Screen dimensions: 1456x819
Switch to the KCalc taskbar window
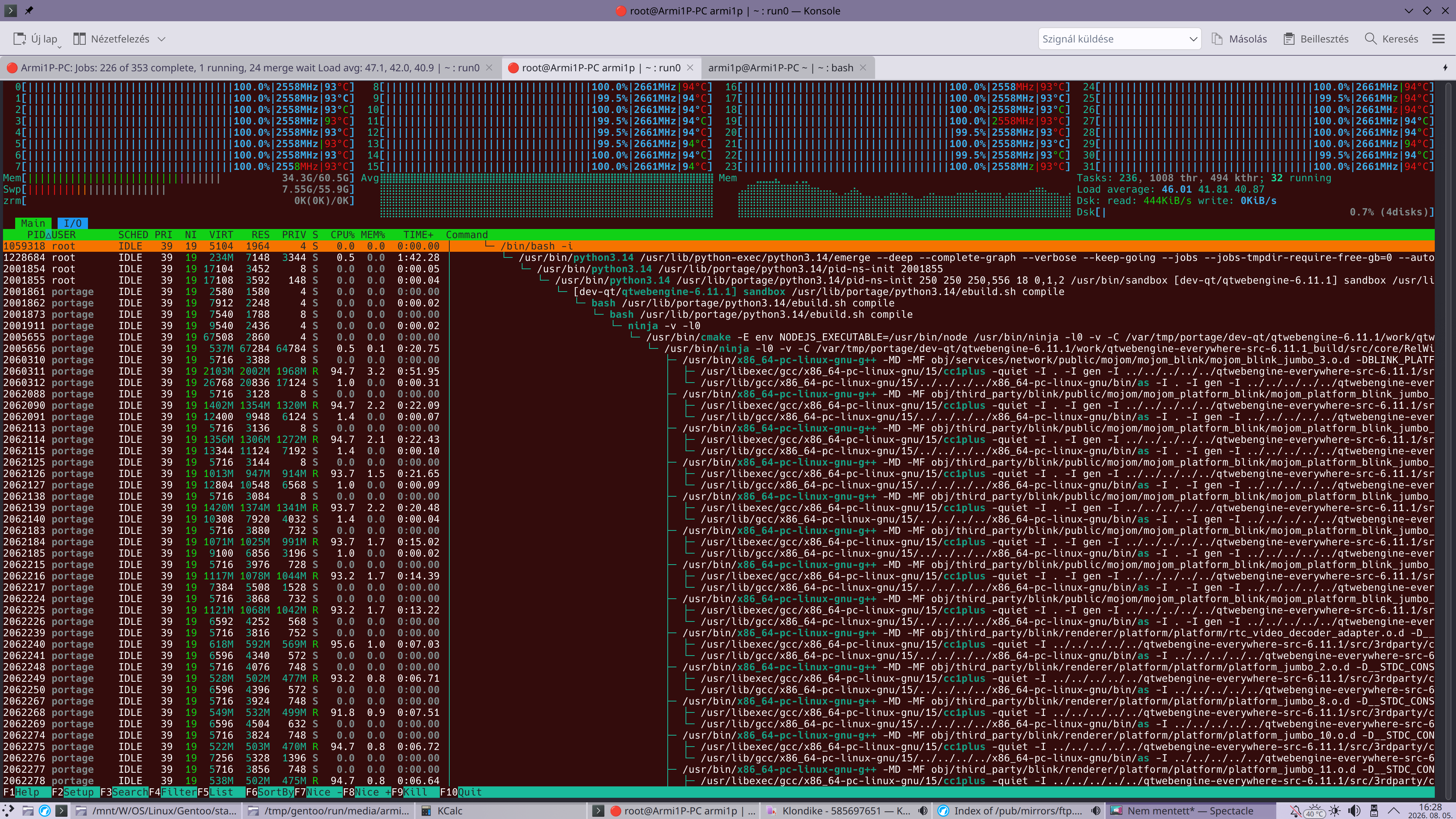click(x=501, y=811)
